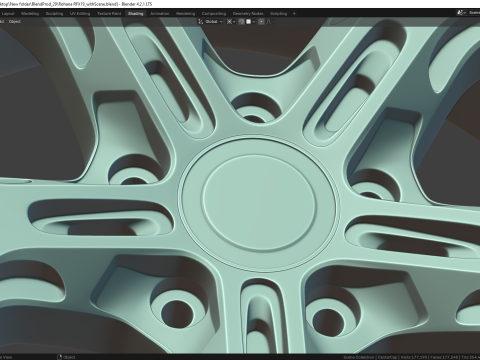Screen dimensions: 480x360
Task: Open the Object menu in viewport header
Action: pos(14,22)
